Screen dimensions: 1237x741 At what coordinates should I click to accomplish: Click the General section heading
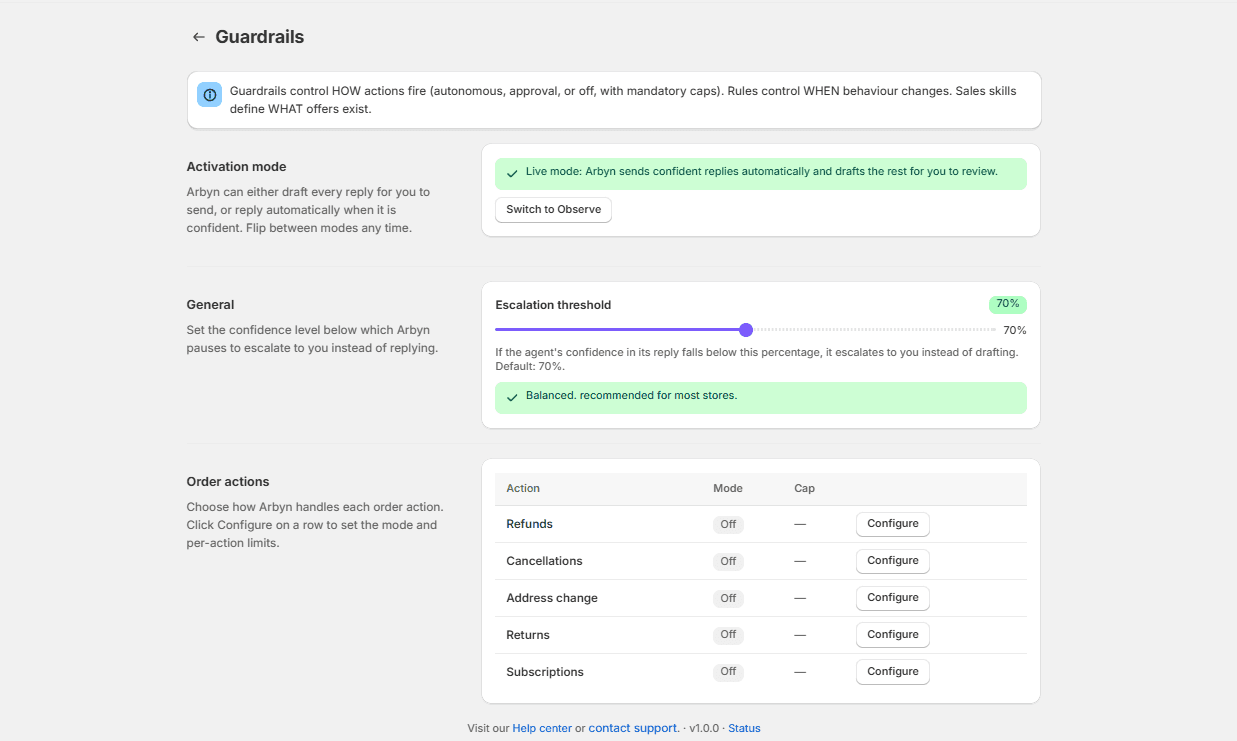point(210,305)
